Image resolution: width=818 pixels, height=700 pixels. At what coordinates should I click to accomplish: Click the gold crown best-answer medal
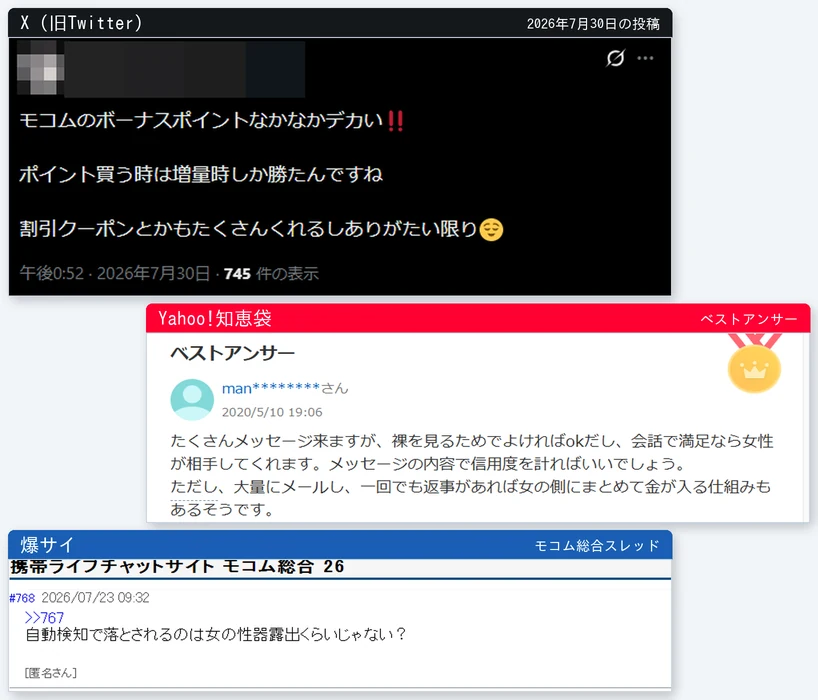click(754, 364)
